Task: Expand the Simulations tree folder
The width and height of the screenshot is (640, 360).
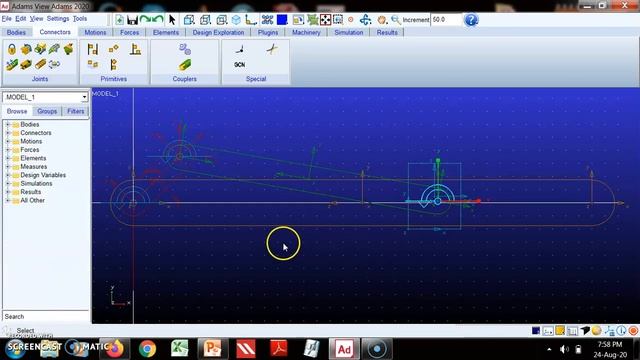Action: [x=7, y=184]
